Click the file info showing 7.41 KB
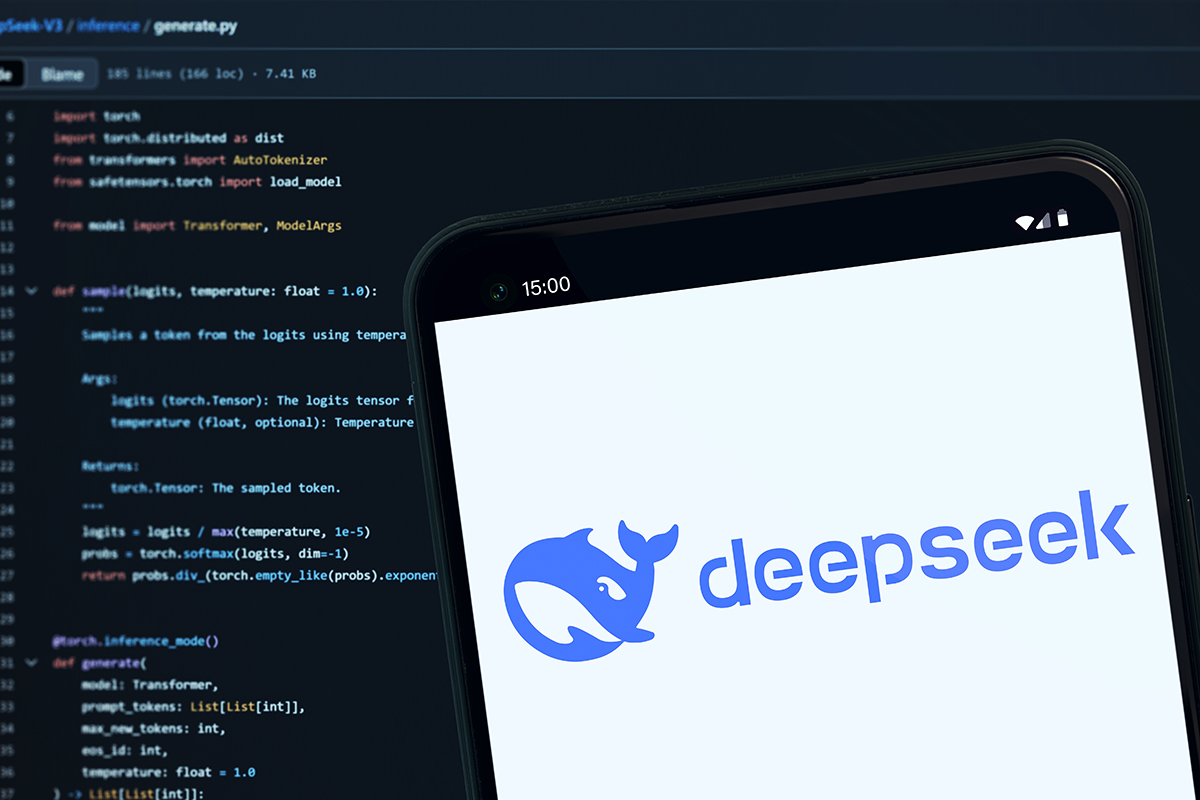The image size is (1200, 800). [211, 74]
